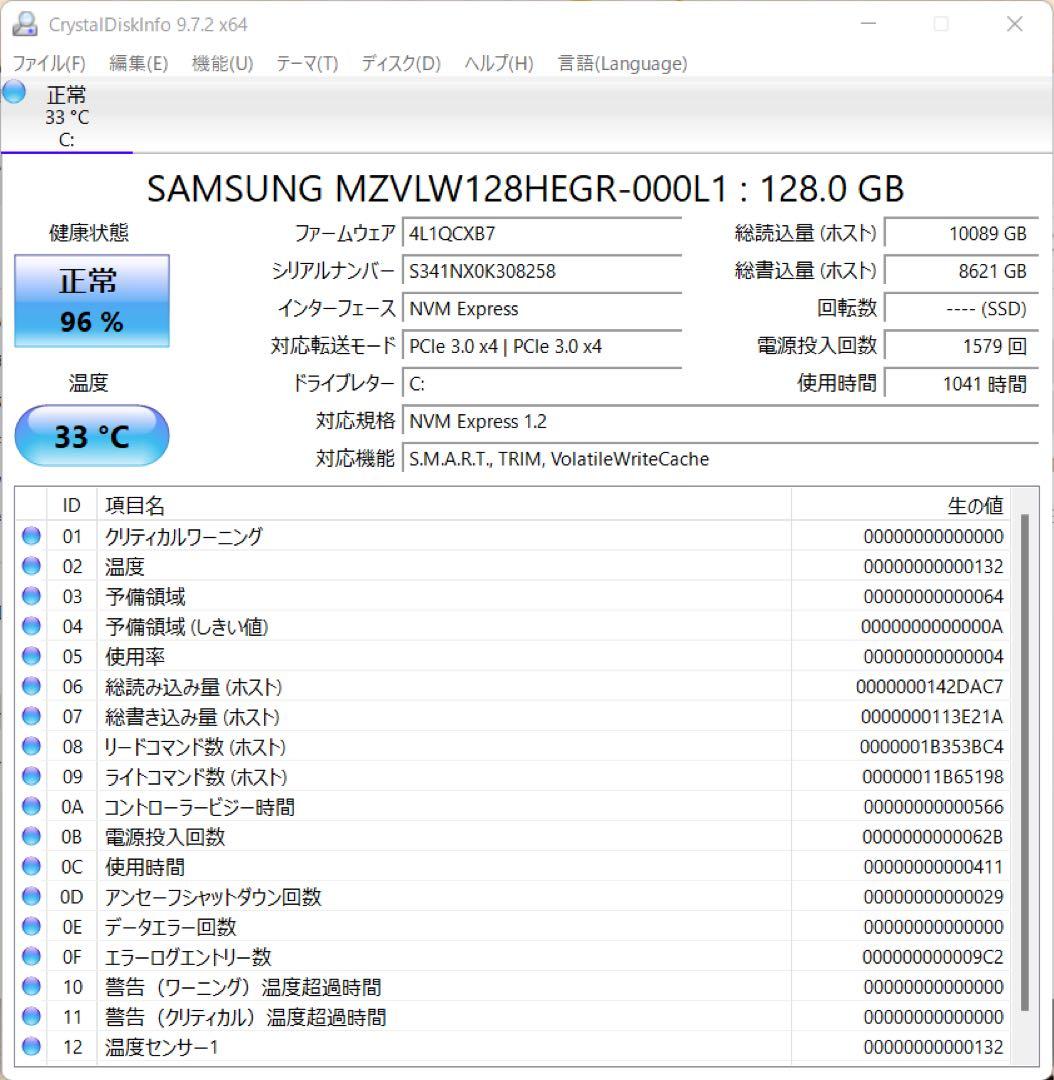
Task: Click the status dot for アンセーフシャットダウン回数
Action: [x=30, y=897]
